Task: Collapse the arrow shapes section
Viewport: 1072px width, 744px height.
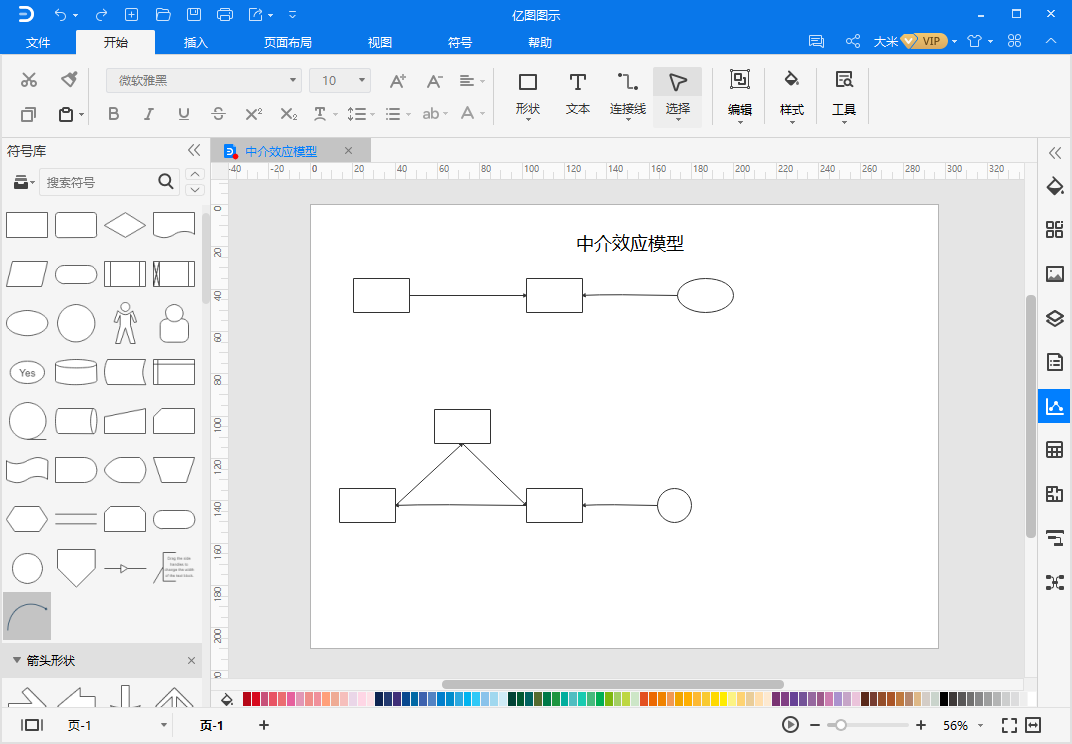Action: tap(16, 660)
